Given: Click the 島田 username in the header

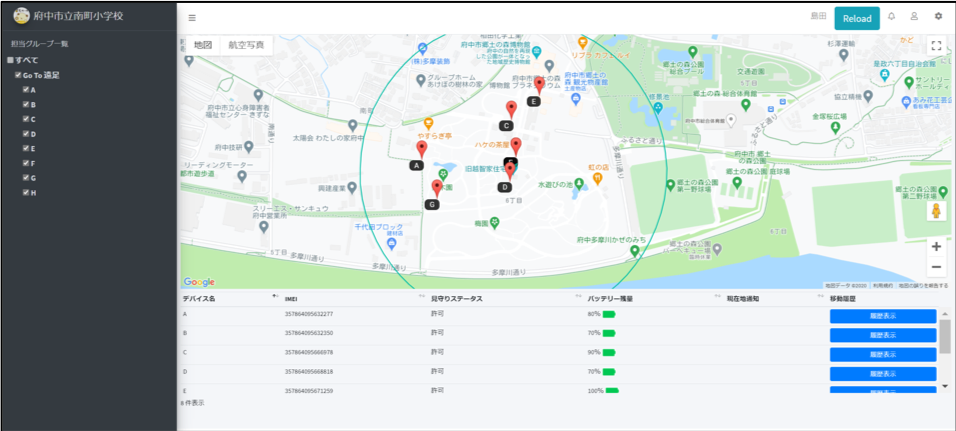Looking at the screenshot, I should tap(818, 17).
